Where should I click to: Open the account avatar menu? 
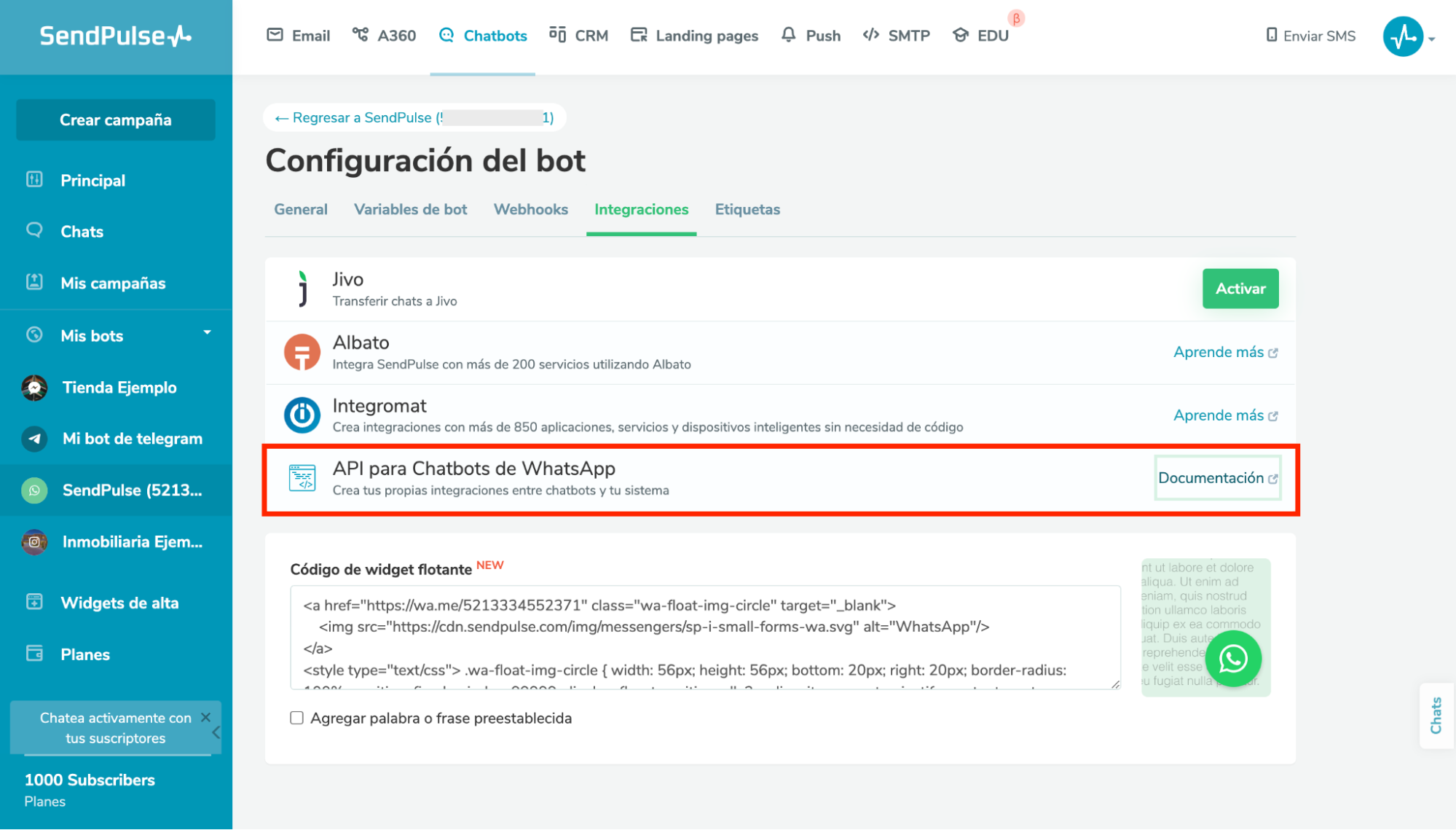(1403, 36)
